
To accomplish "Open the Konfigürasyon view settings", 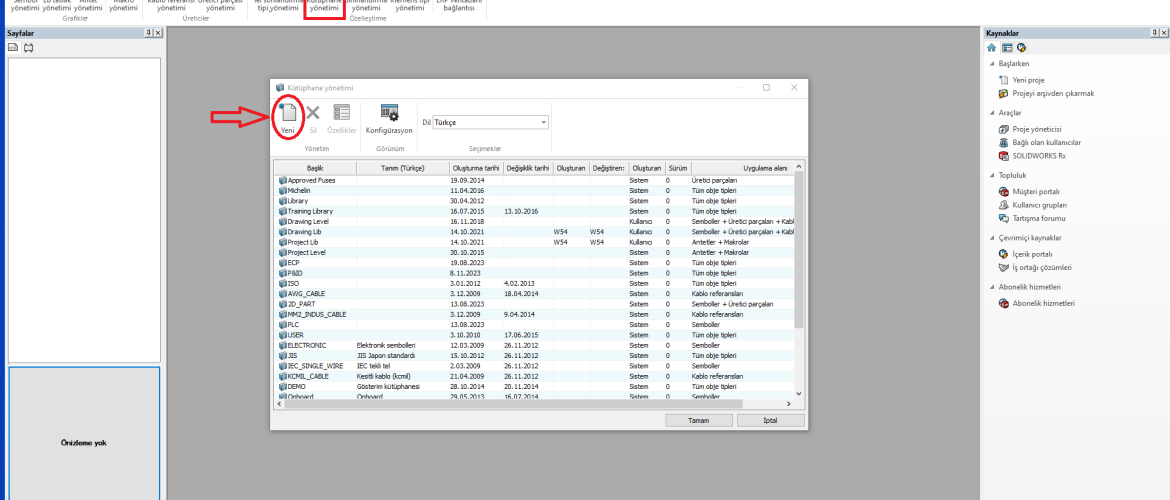I will [x=389, y=117].
